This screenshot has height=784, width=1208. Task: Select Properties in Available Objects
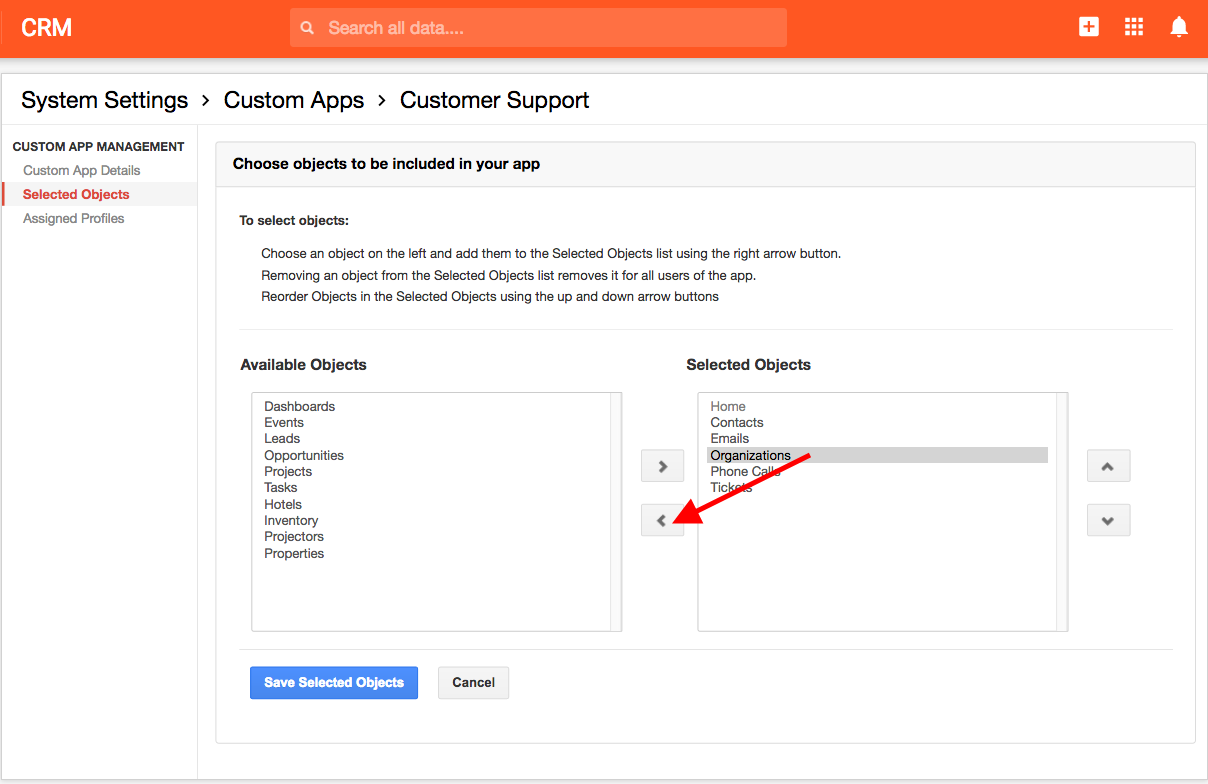[x=294, y=553]
